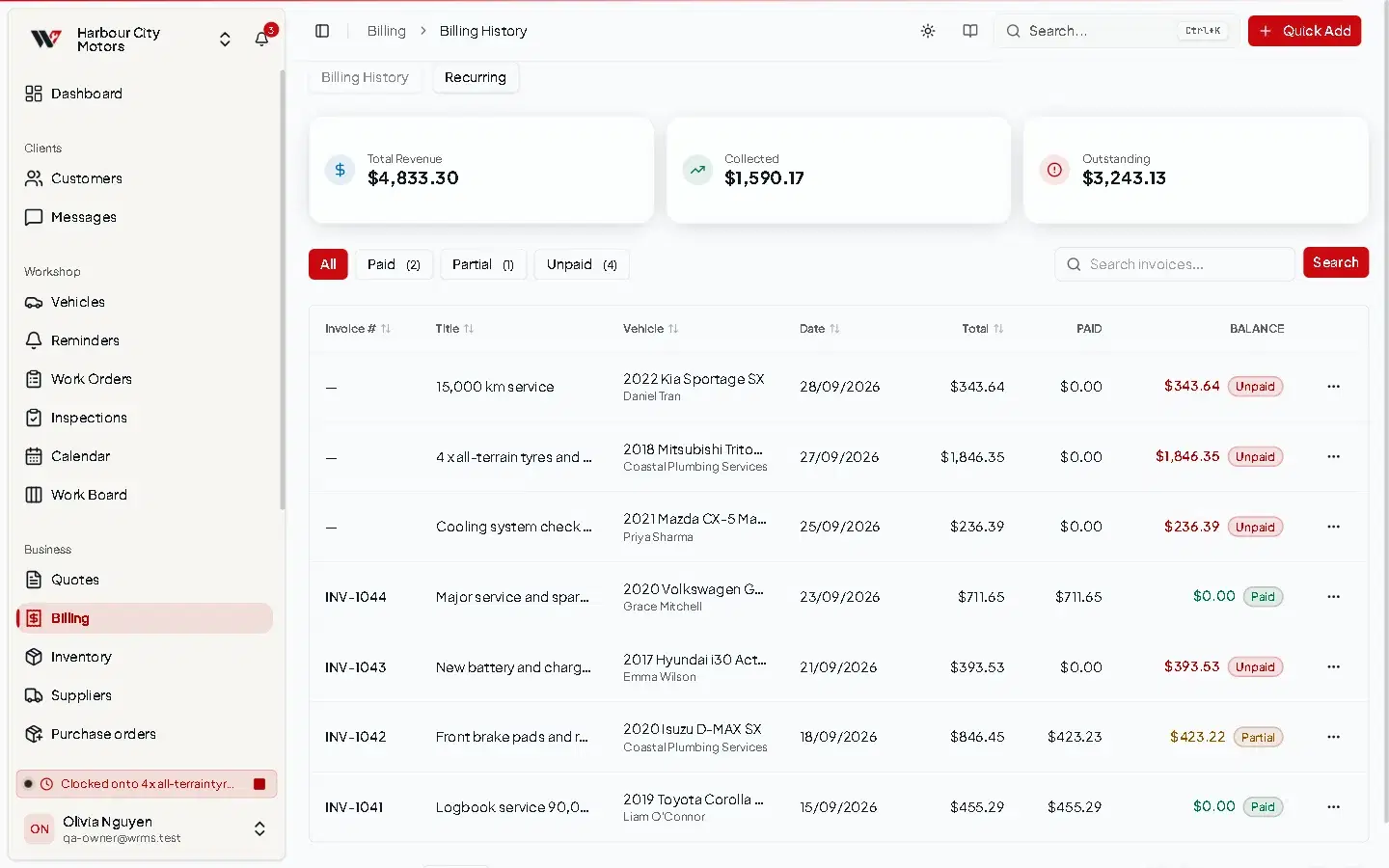The width and height of the screenshot is (1389, 868).
Task: Click the Collected trend icon
Action: click(697, 170)
